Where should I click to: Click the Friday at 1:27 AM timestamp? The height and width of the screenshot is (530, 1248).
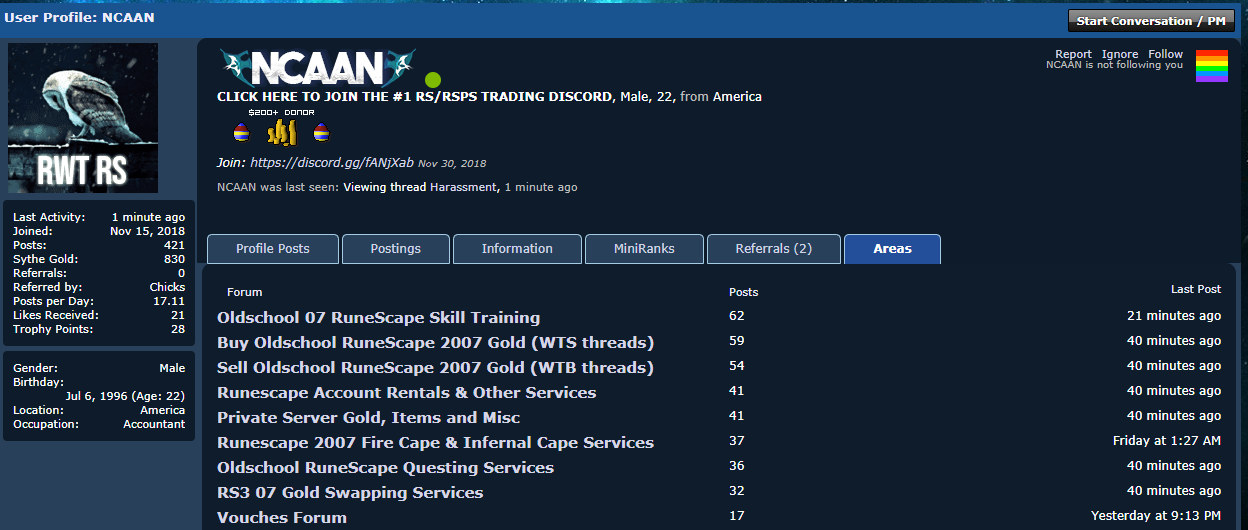(x=1167, y=441)
